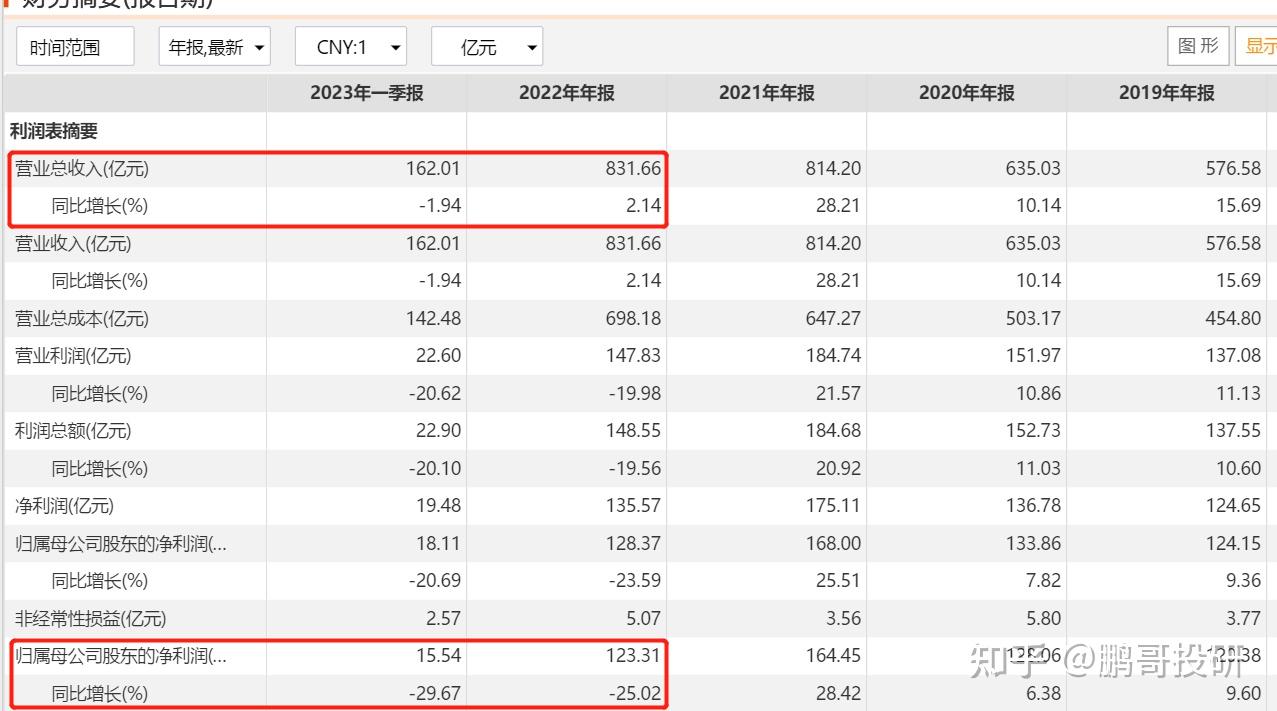The image size is (1277, 711).
Task: Click the 图形 button
Action: click(x=1199, y=46)
